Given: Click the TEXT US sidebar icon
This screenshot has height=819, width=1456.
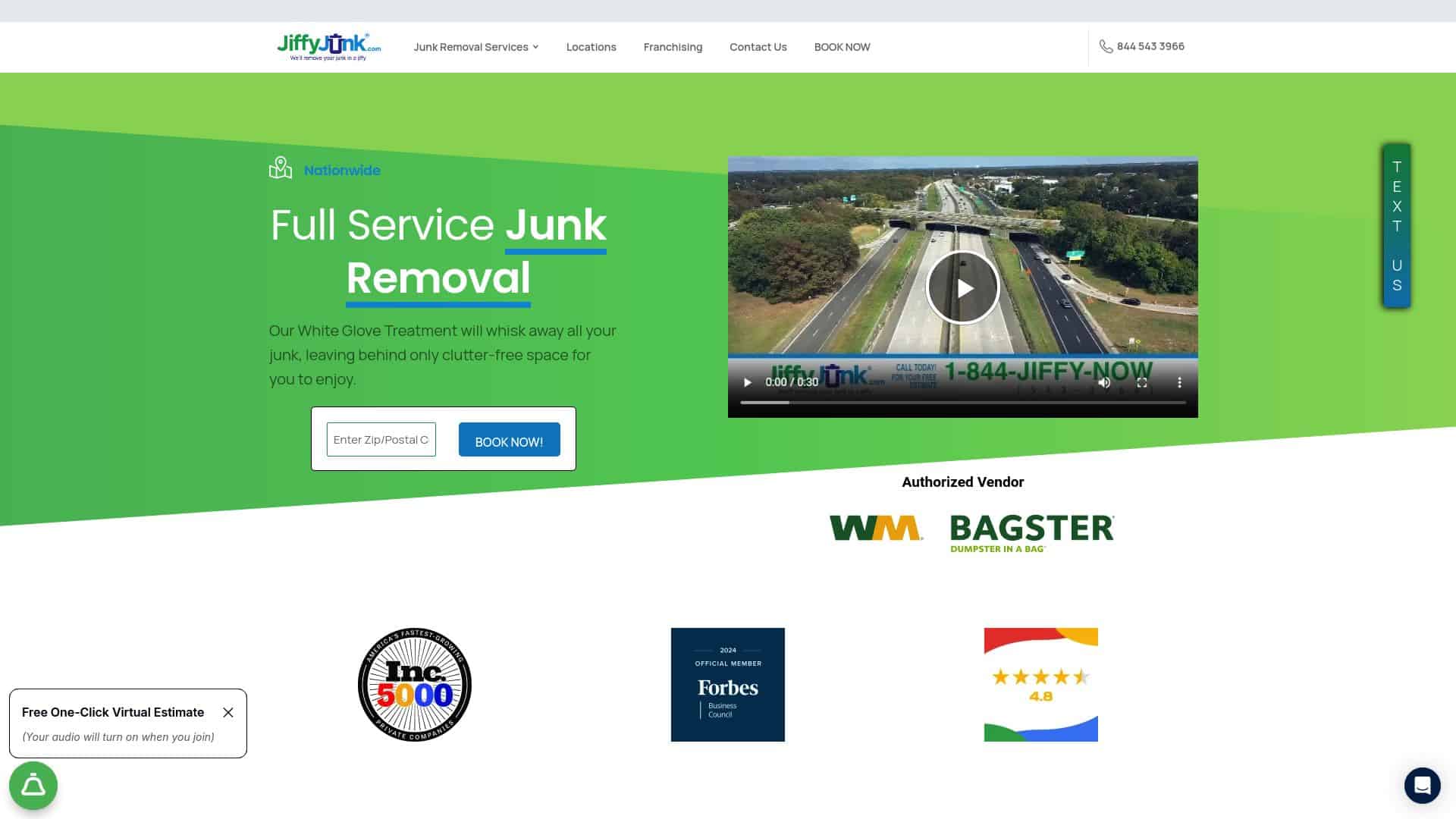Looking at the screenshot, I should [1395, 225].
